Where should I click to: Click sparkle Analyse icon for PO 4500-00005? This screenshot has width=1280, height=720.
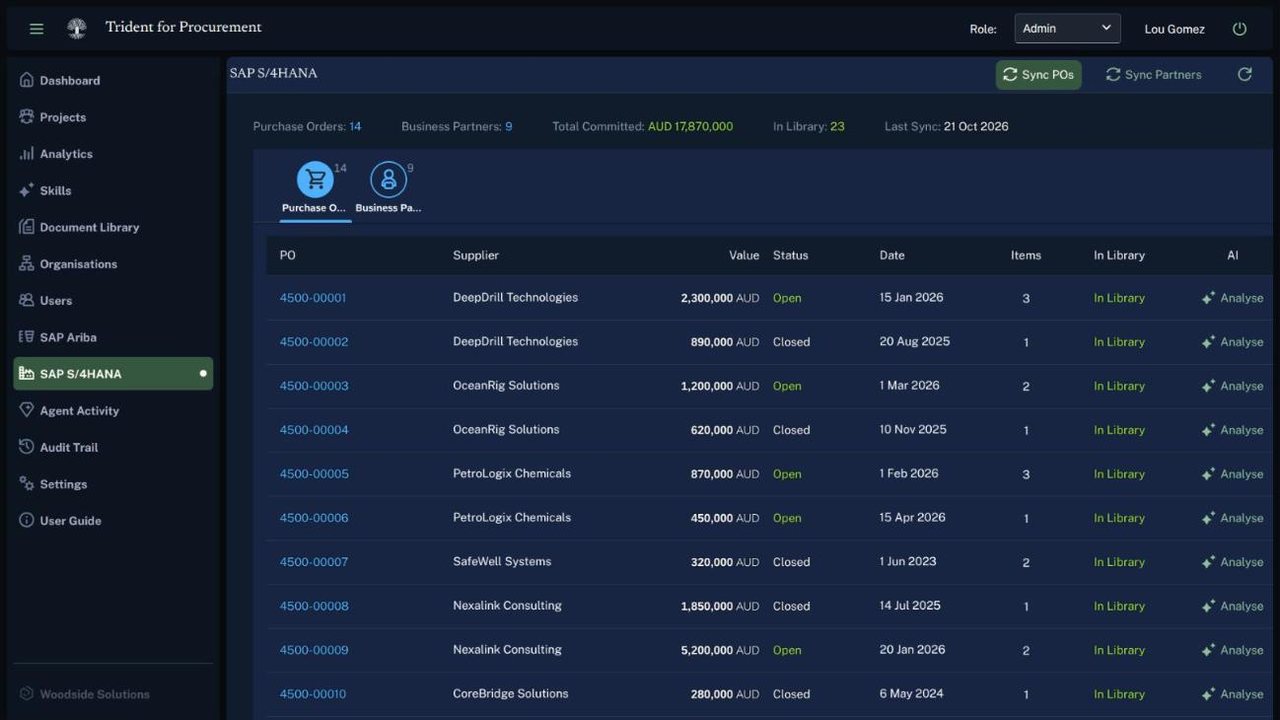pyautogui.click(x=1208, y=474)
